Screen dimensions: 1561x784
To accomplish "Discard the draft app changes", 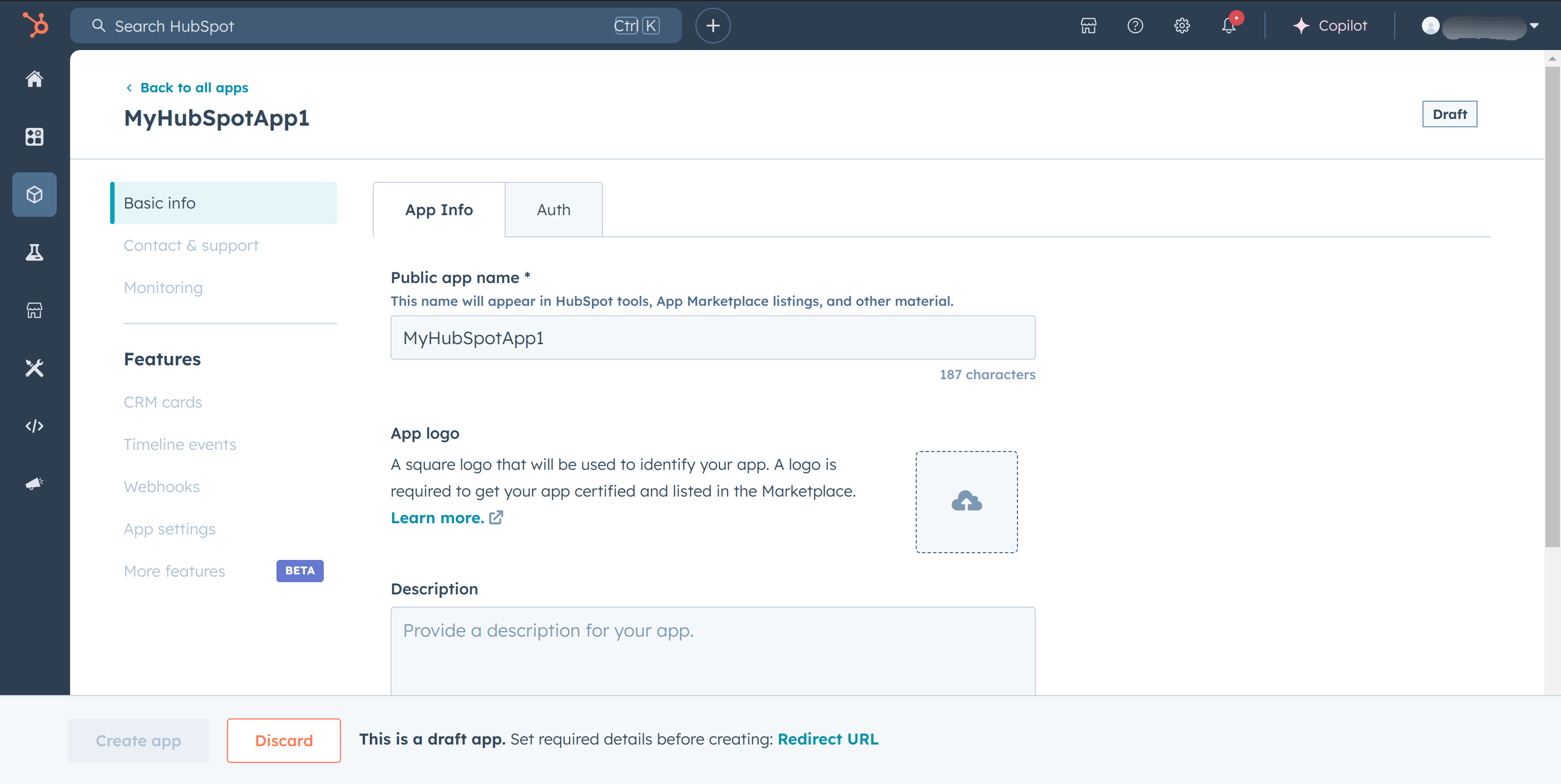I will pos(283,740).
